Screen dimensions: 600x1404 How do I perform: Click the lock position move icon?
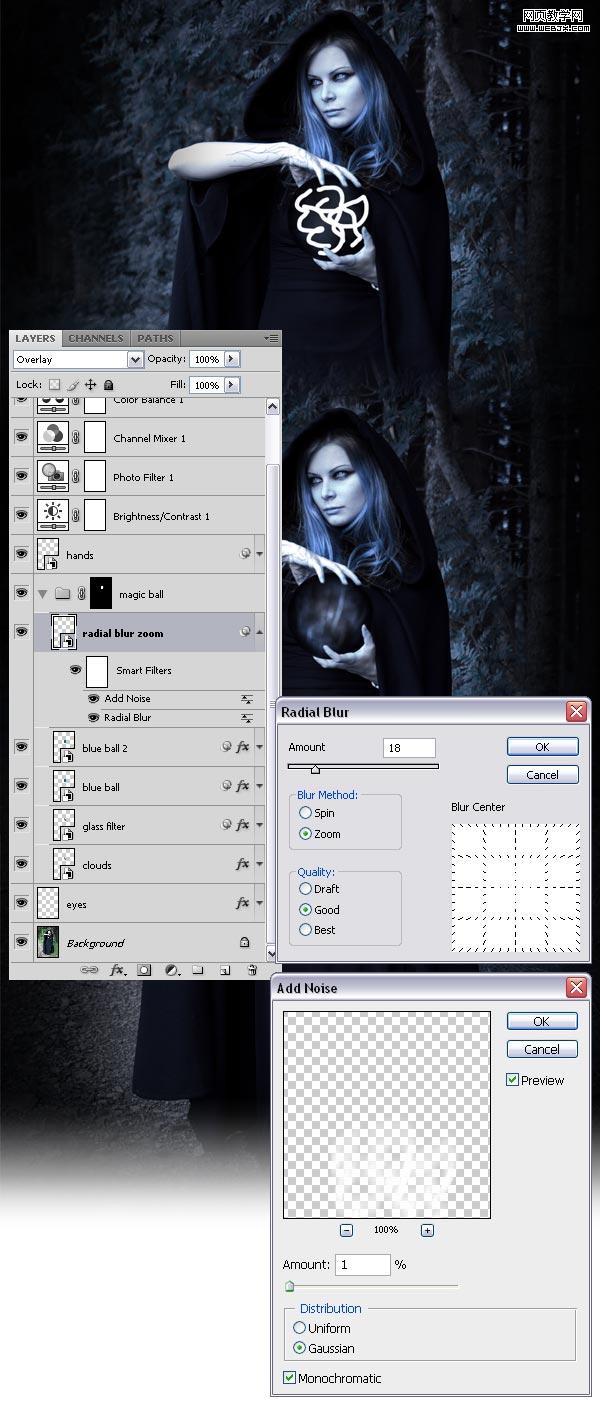point(90,384)
